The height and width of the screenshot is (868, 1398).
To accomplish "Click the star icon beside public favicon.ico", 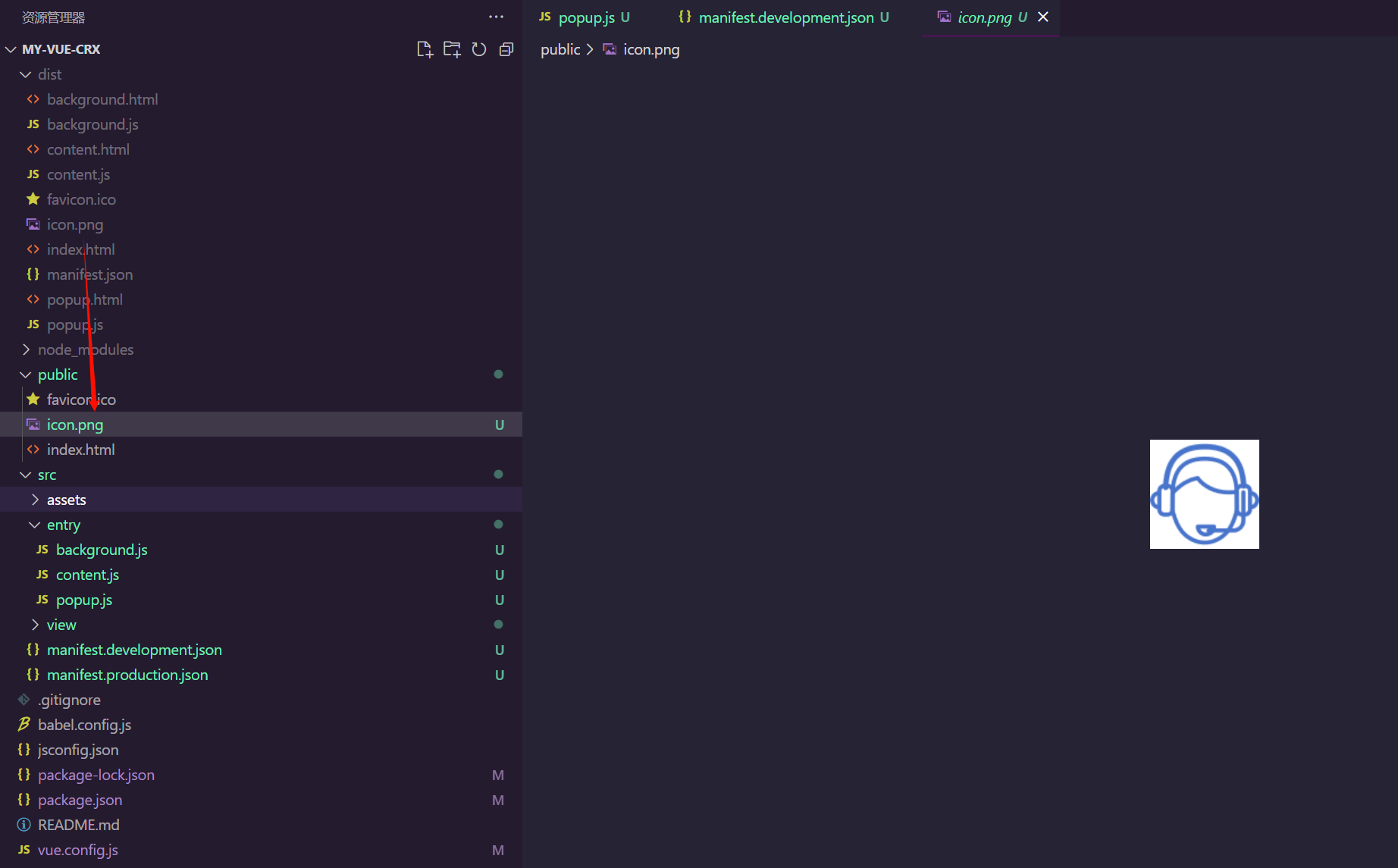I will (x=33, y=399).
